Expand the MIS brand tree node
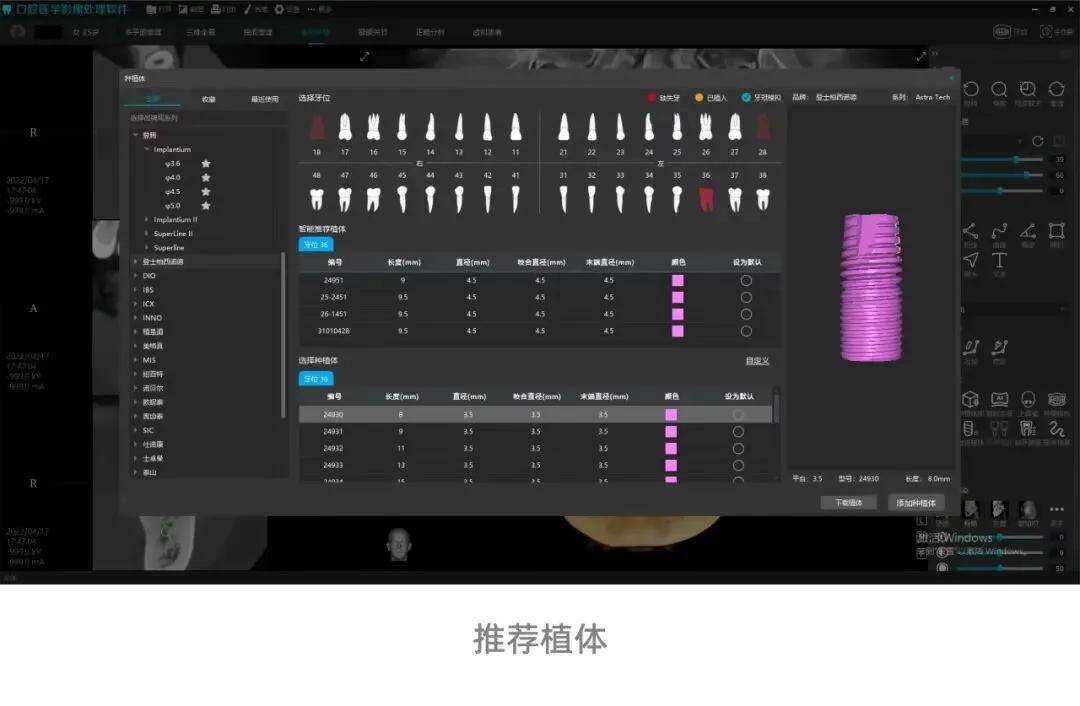This screenshot has height=706, width=1080. click(136, 360)
